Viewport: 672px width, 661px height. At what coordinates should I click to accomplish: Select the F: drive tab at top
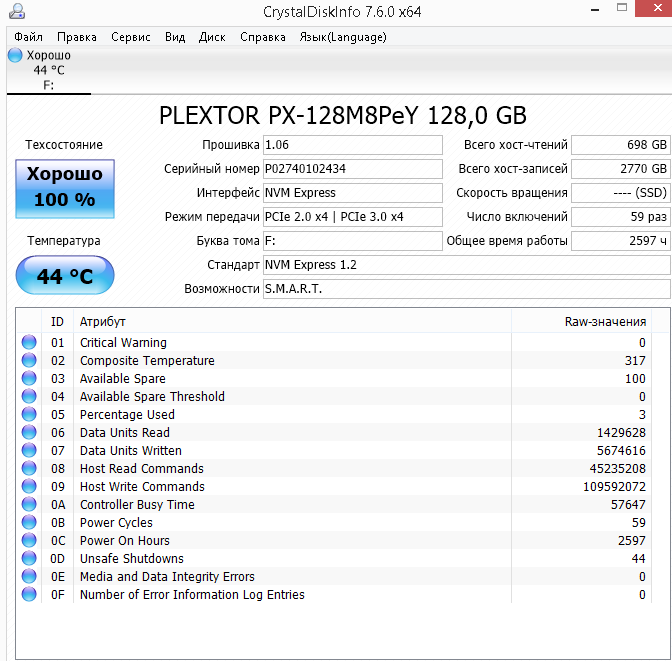coord(48,70)
